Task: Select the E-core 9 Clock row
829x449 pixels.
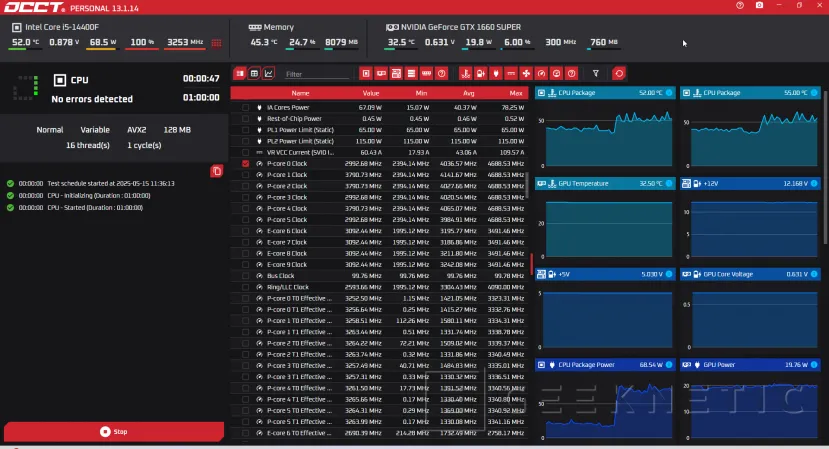Action: point(379,264)
